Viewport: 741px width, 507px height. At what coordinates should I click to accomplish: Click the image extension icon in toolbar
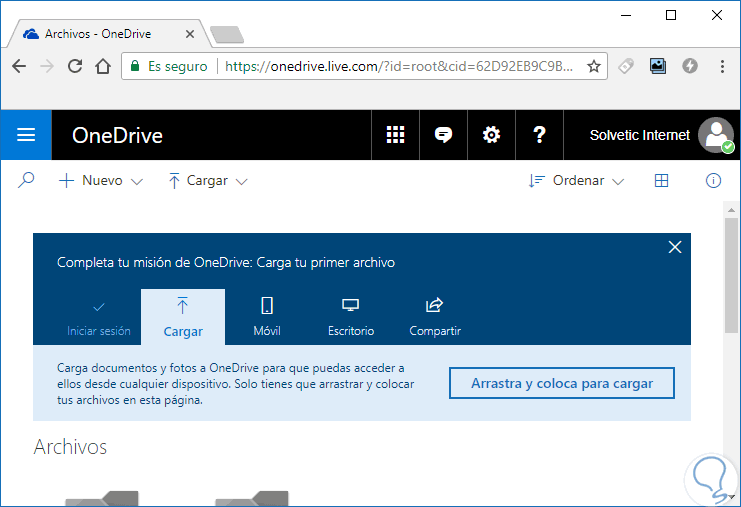[657, 66]
